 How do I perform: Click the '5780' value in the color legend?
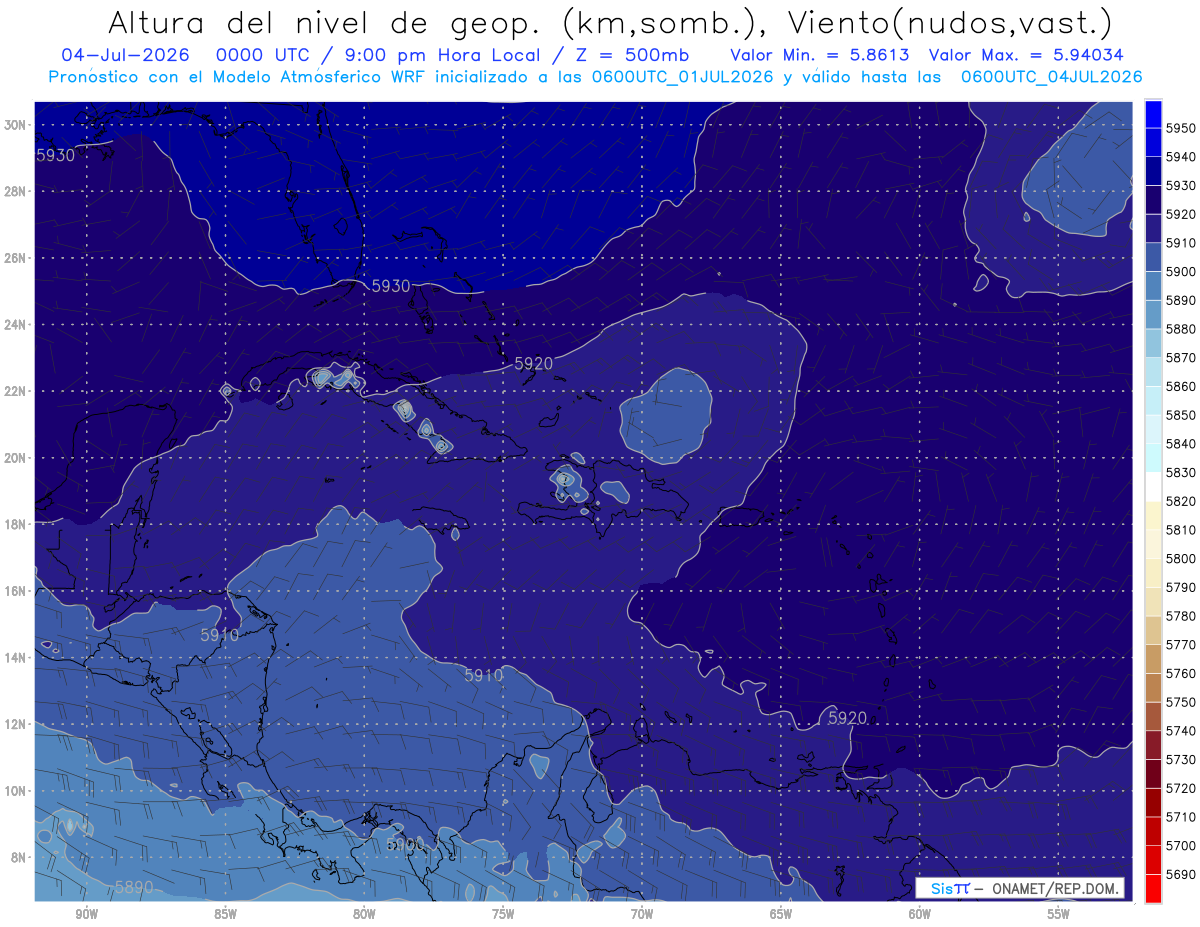1181,617
